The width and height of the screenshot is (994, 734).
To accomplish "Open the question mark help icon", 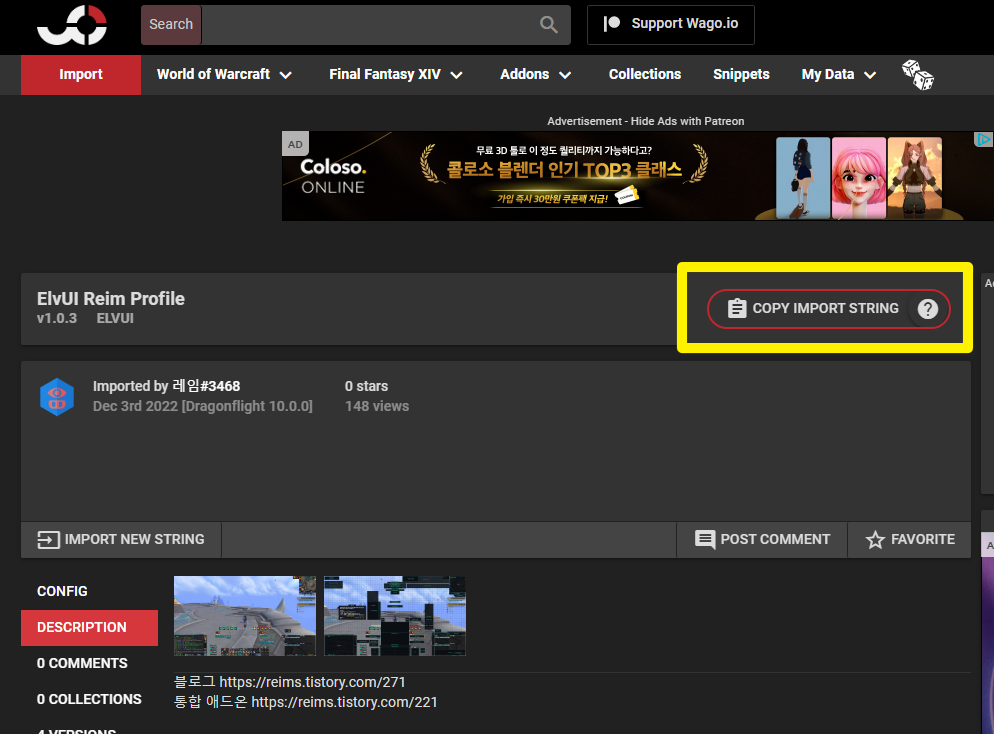I will point(927,309).
